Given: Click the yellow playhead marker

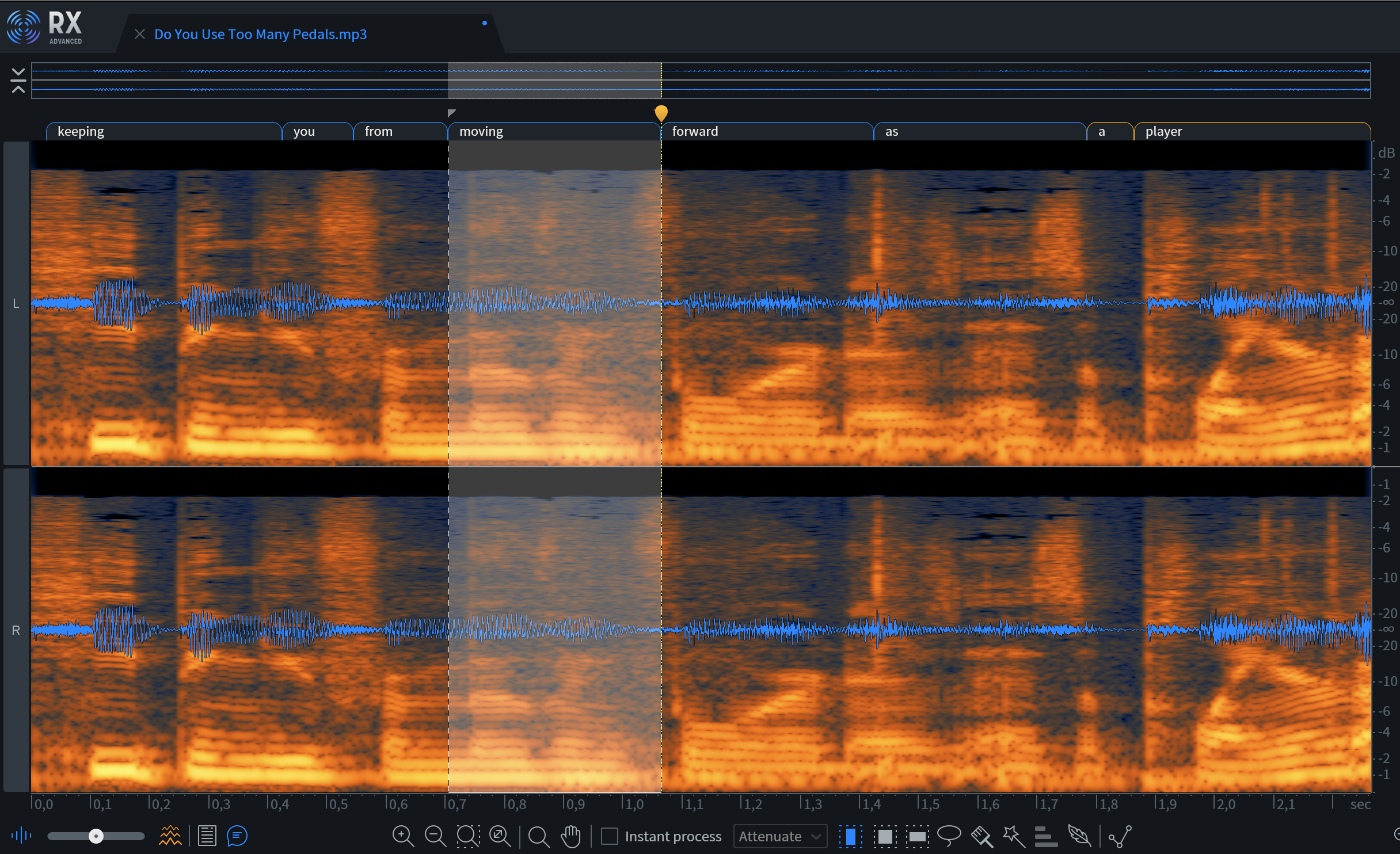Looking at the screenshot, I should point(661,112).
